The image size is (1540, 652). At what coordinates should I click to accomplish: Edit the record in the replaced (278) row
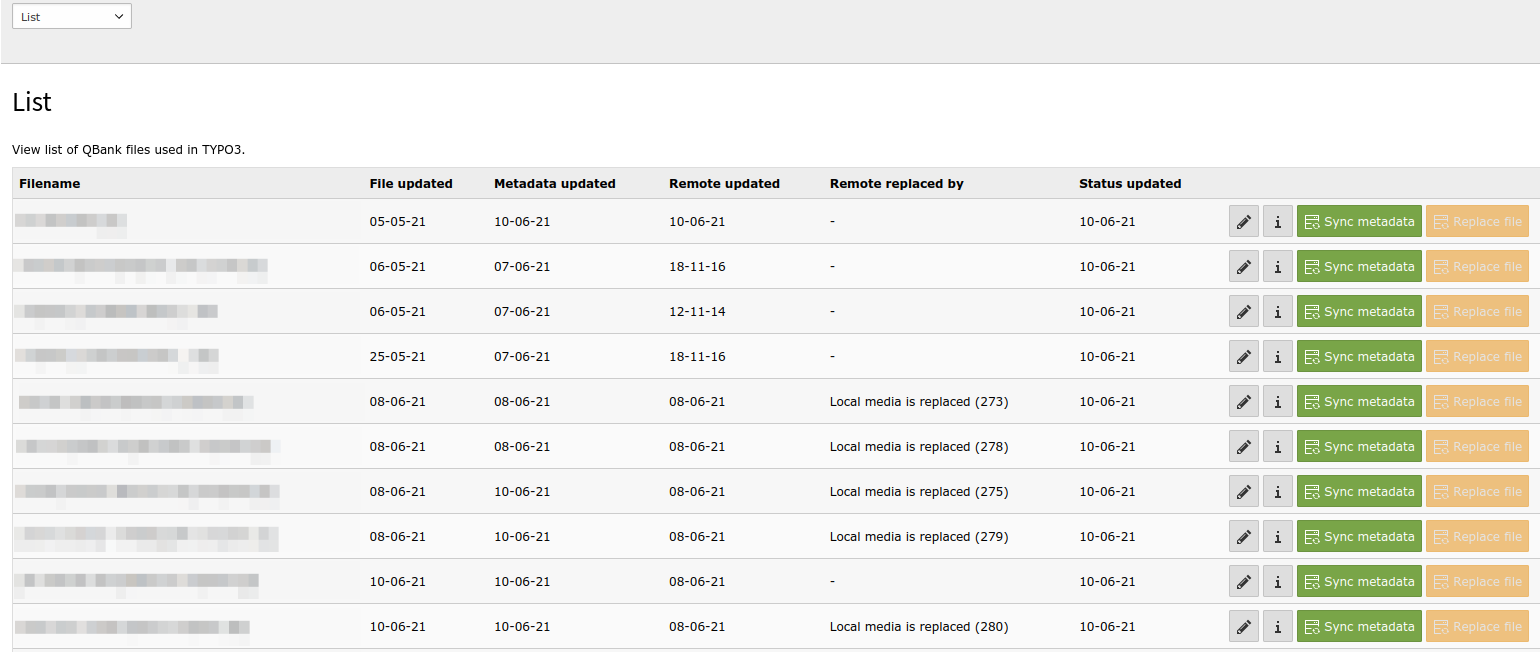[1244, 447]
